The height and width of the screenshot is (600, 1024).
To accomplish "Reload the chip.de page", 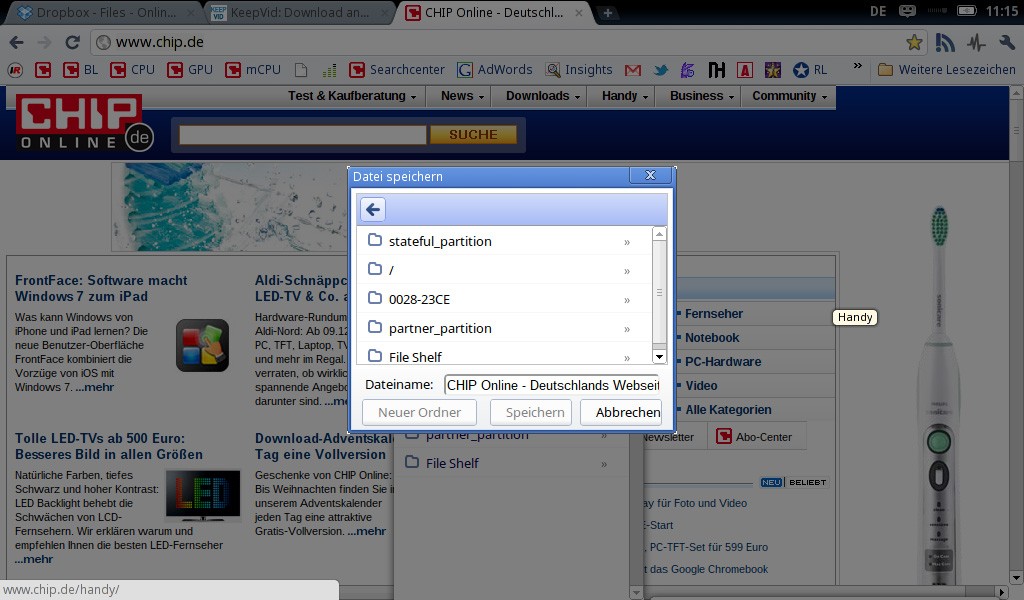I will (x=72, y=42).
